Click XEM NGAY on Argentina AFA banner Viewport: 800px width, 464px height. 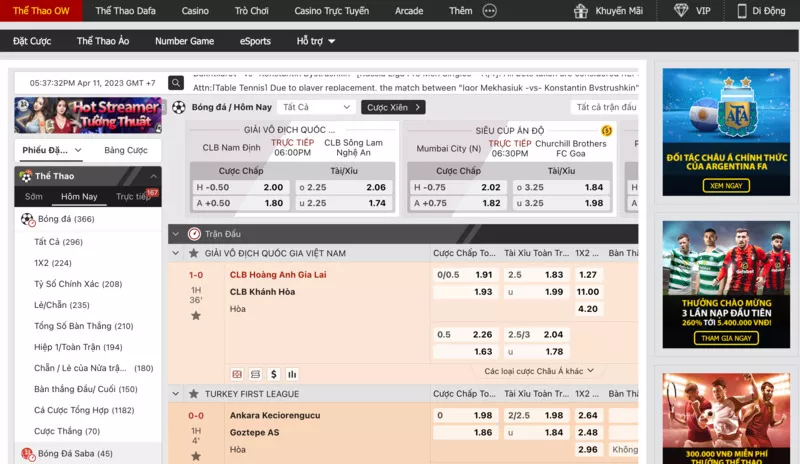click(x=726, y=186)
